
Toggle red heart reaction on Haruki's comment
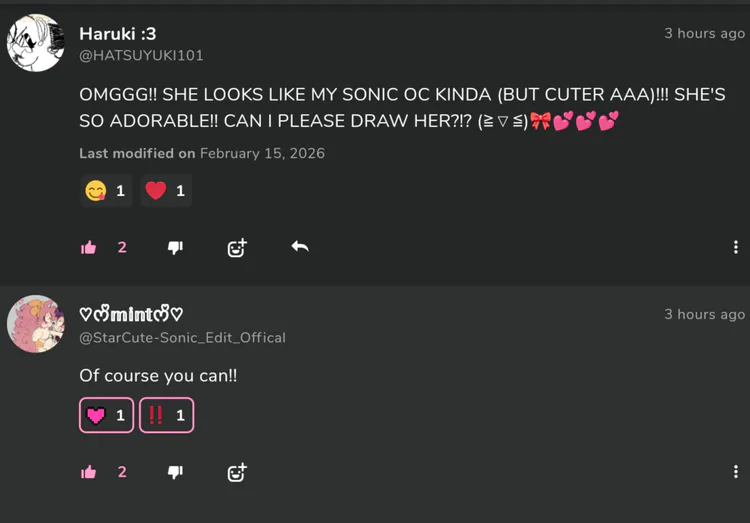(x=165, y=190)
